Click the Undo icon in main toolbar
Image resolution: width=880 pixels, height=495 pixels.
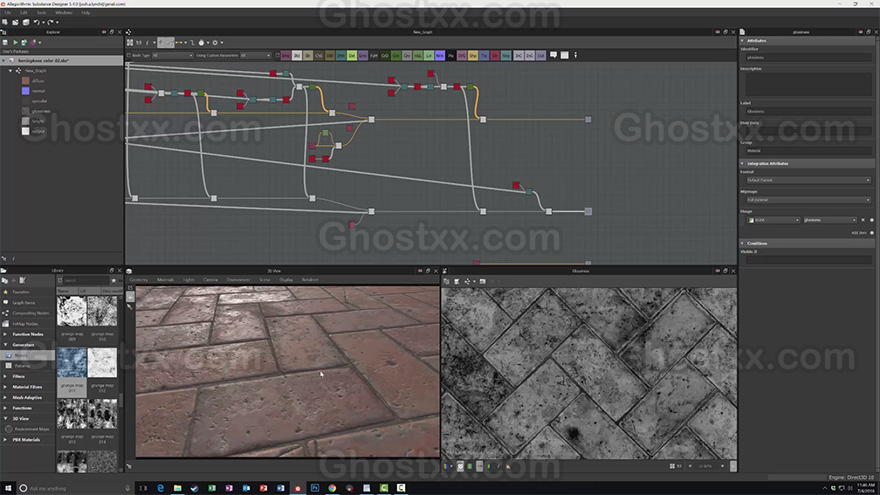tap(36, 22)
